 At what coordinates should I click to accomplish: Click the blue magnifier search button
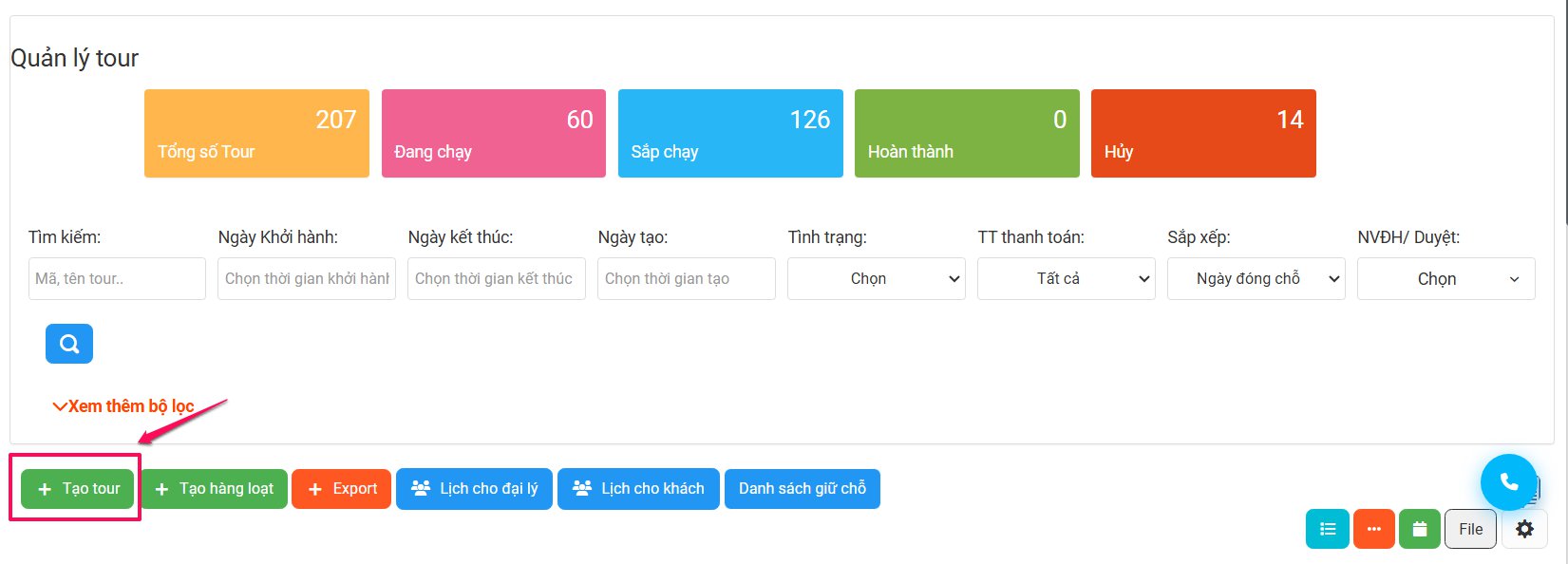(69, 344)
